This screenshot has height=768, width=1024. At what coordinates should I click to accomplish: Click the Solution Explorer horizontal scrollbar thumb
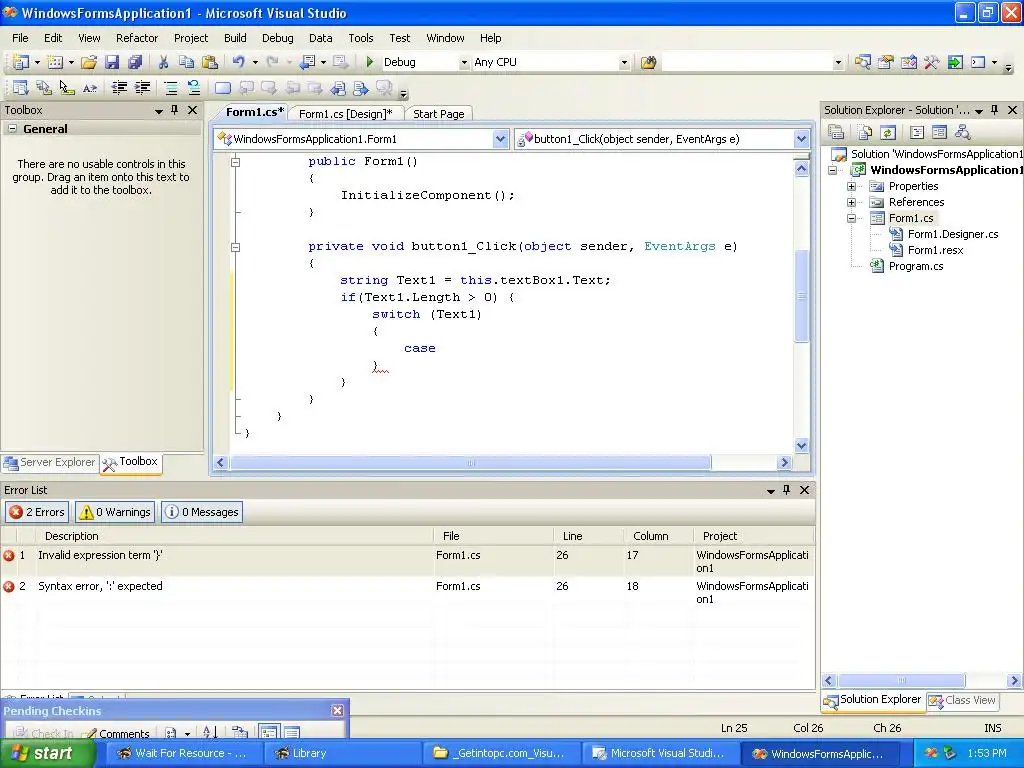coord(901,680)
